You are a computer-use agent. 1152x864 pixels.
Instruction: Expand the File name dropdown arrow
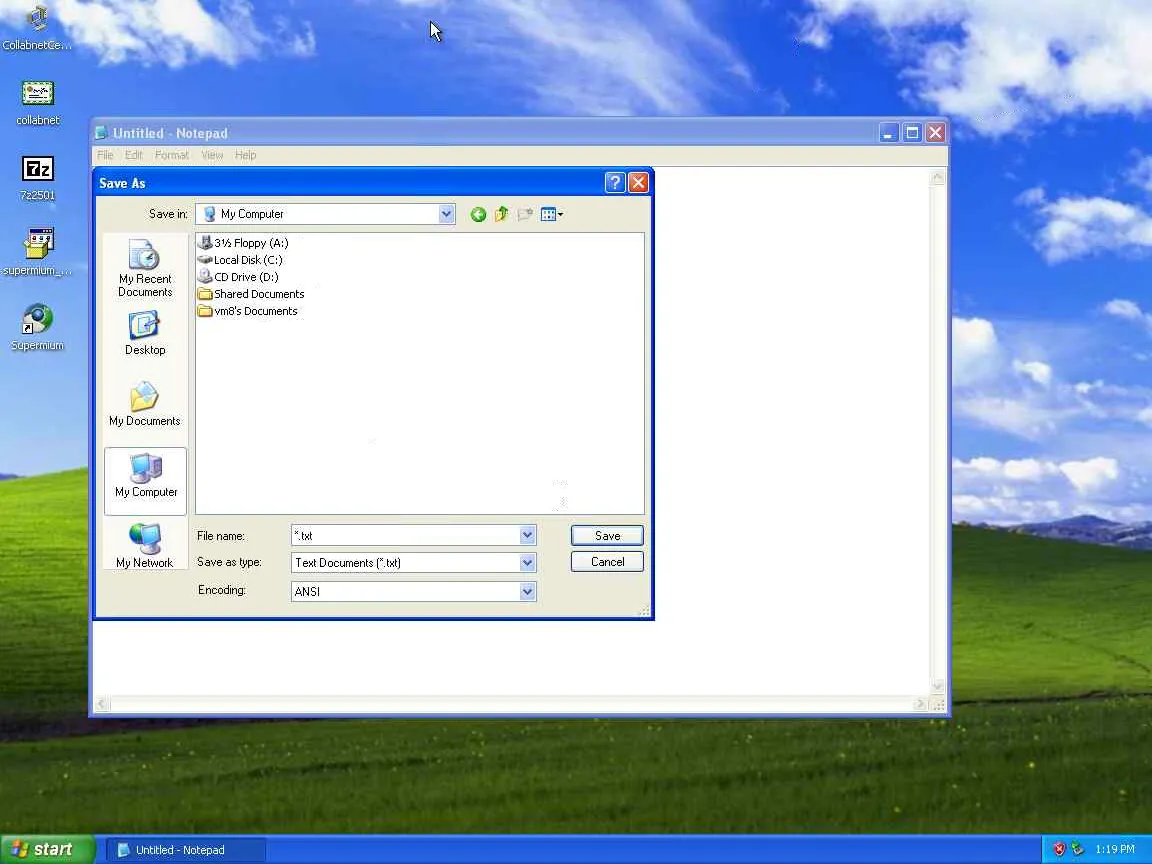coord(527,536)
